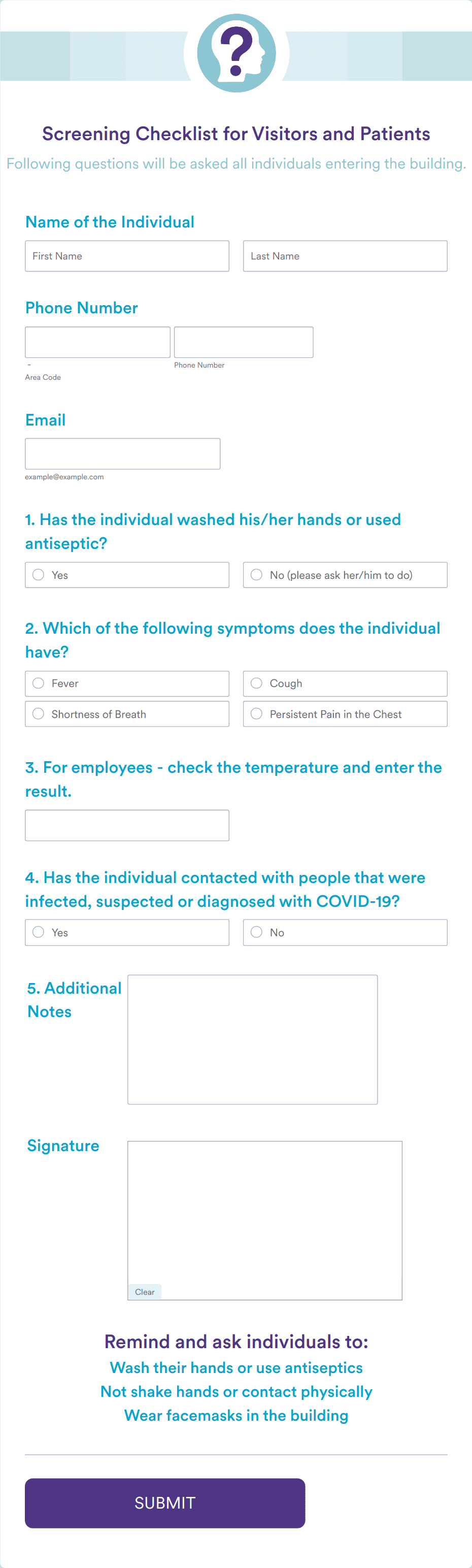Select Yes for COVID-19 contact question
The height and width of the screenshot is (1568, 472).
[127, 932]
